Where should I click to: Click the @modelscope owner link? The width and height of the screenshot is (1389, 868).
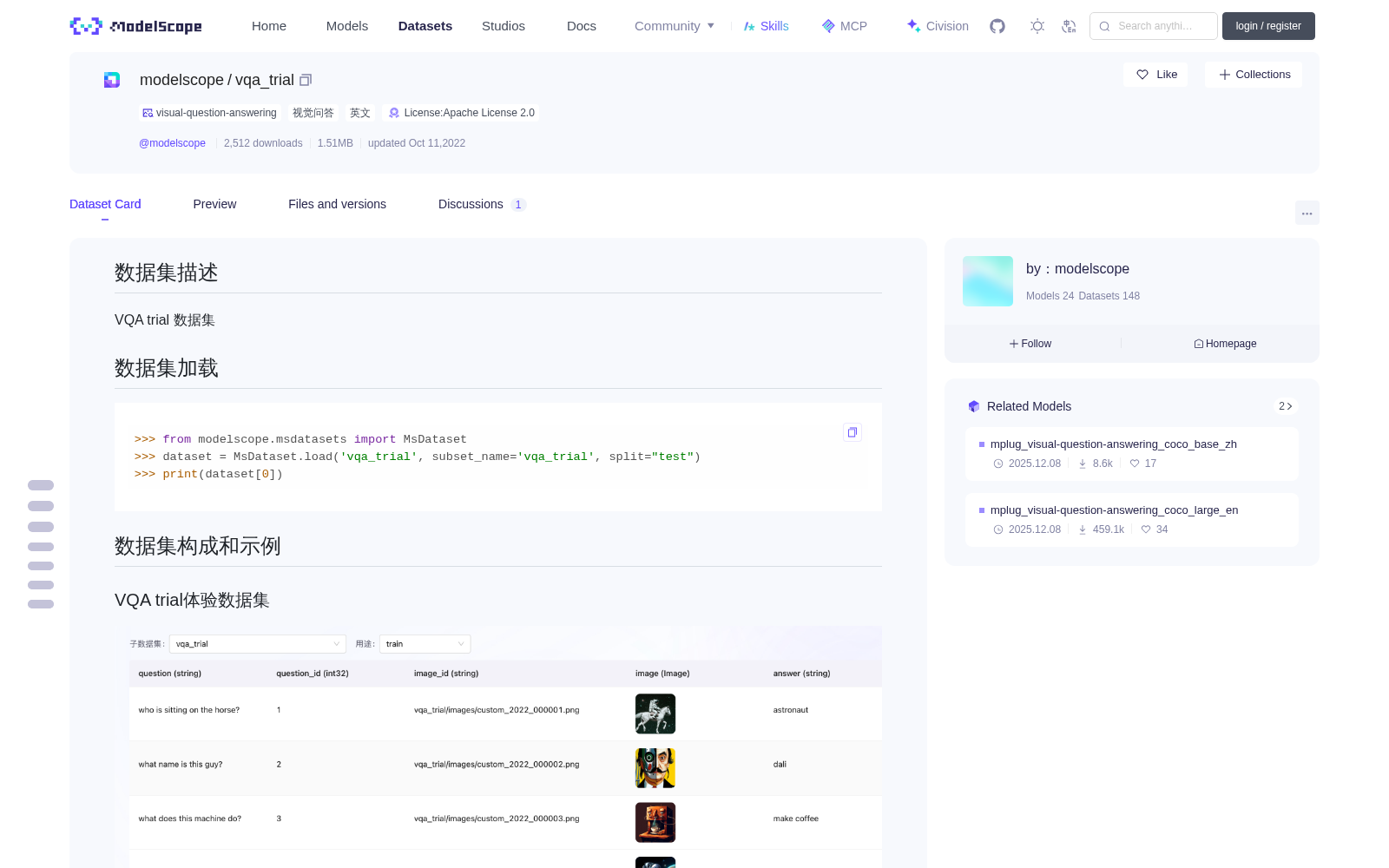click(172, 143)
